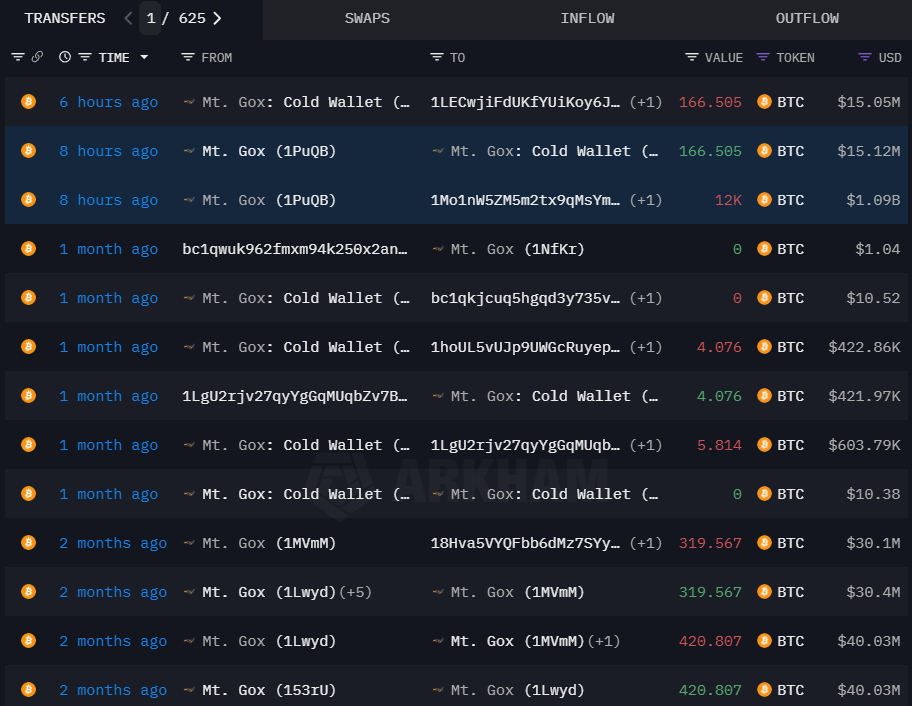This screenshot has height=706, width=912.
Task: Click the BTC token label in the $30.4M row
Action: [790, 592]
